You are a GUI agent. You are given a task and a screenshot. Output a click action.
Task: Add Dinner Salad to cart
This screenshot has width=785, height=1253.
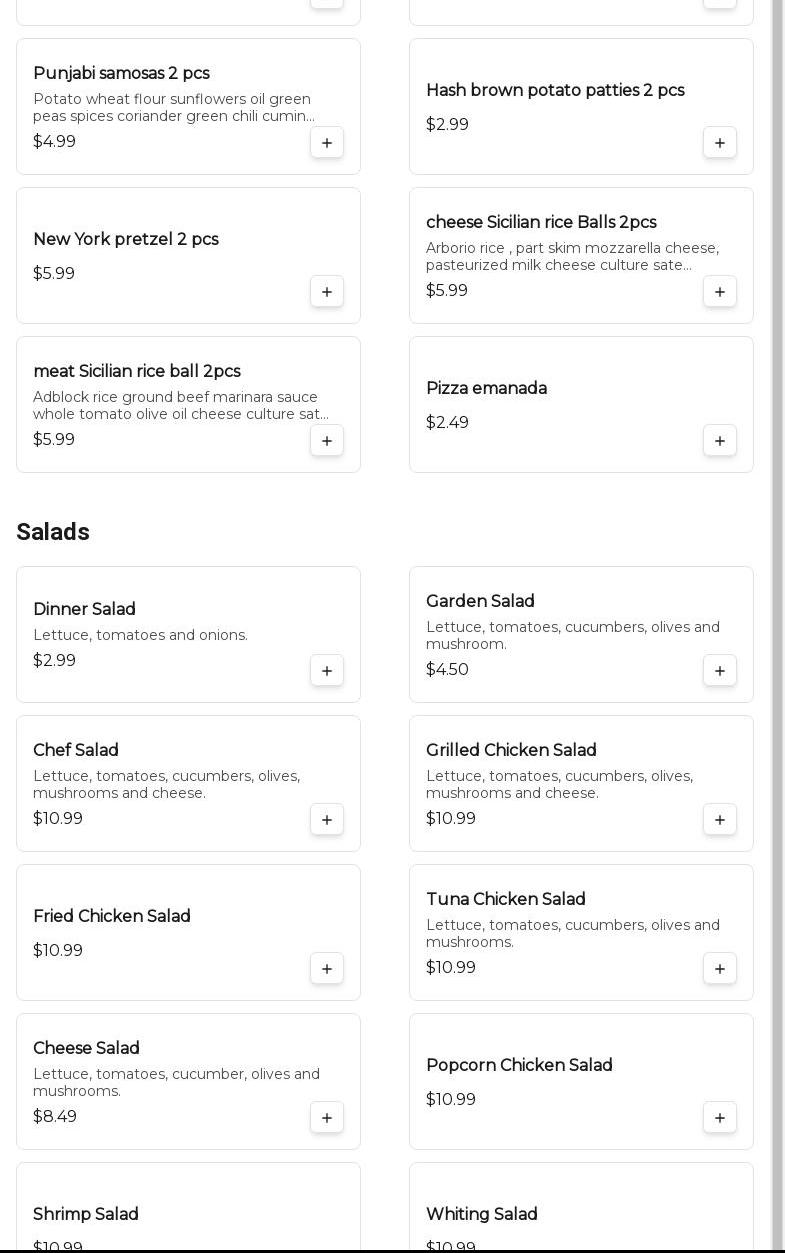click(x=327, y=670)
